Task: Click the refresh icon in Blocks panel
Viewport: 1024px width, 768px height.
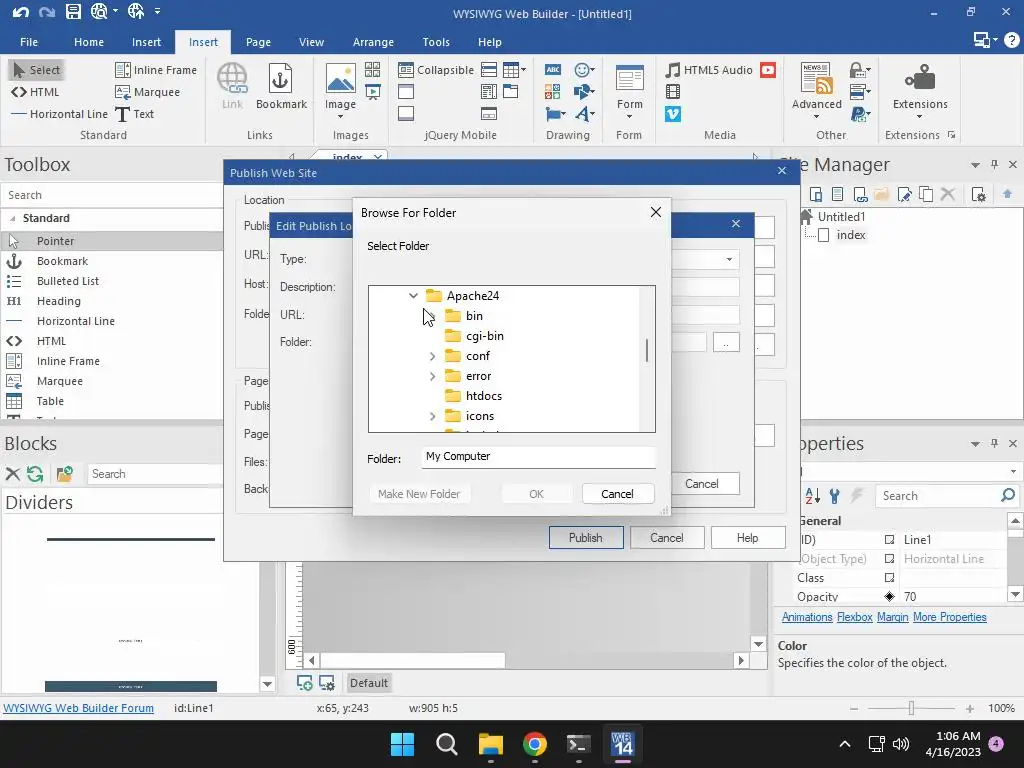Action: click(35, 474)
